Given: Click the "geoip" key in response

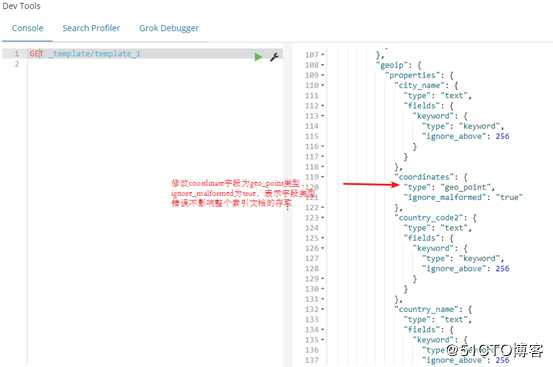Looking at the screenshot, I should 391,65.
